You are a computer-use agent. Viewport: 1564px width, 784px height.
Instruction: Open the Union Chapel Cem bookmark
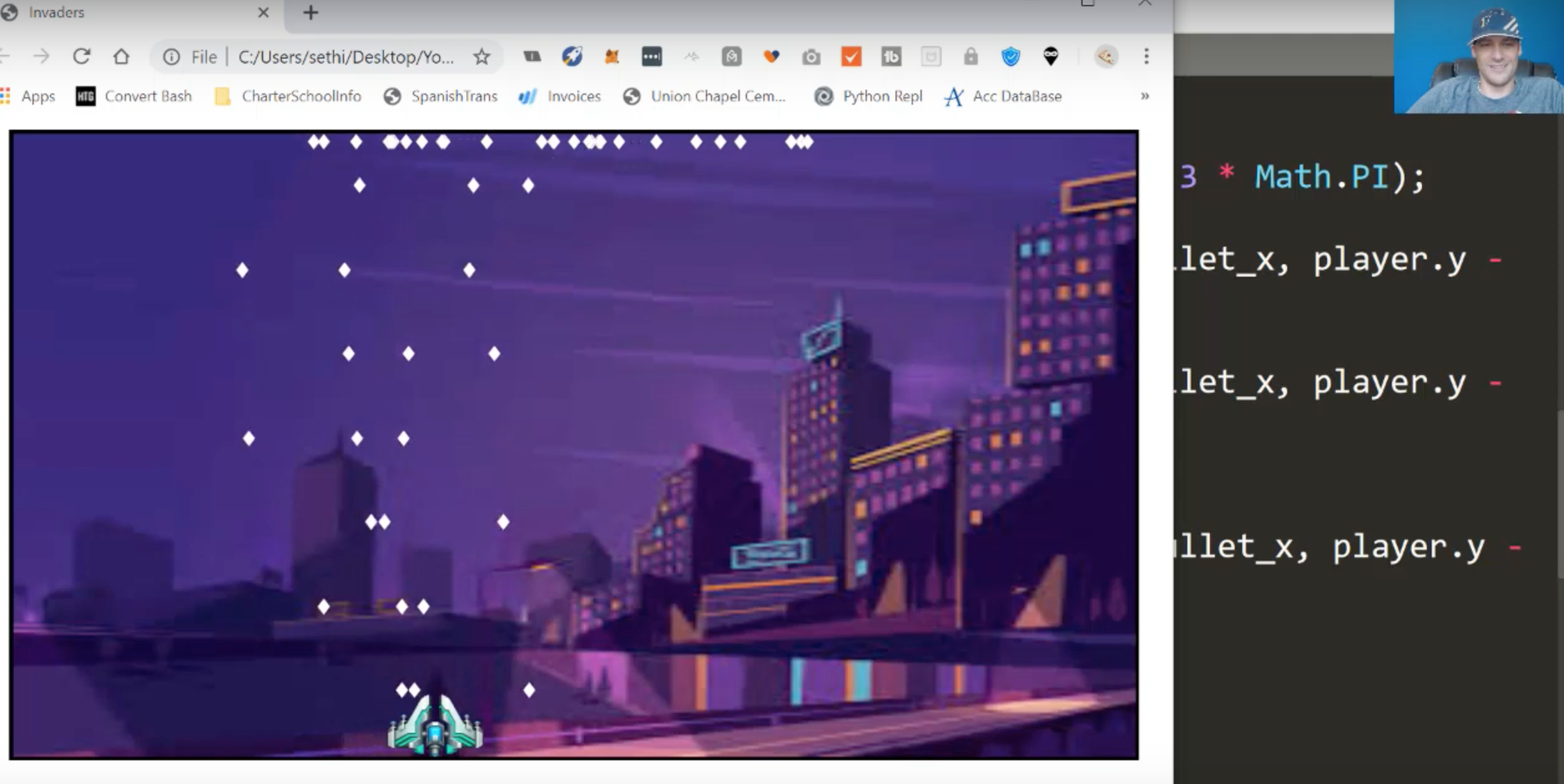705,96
